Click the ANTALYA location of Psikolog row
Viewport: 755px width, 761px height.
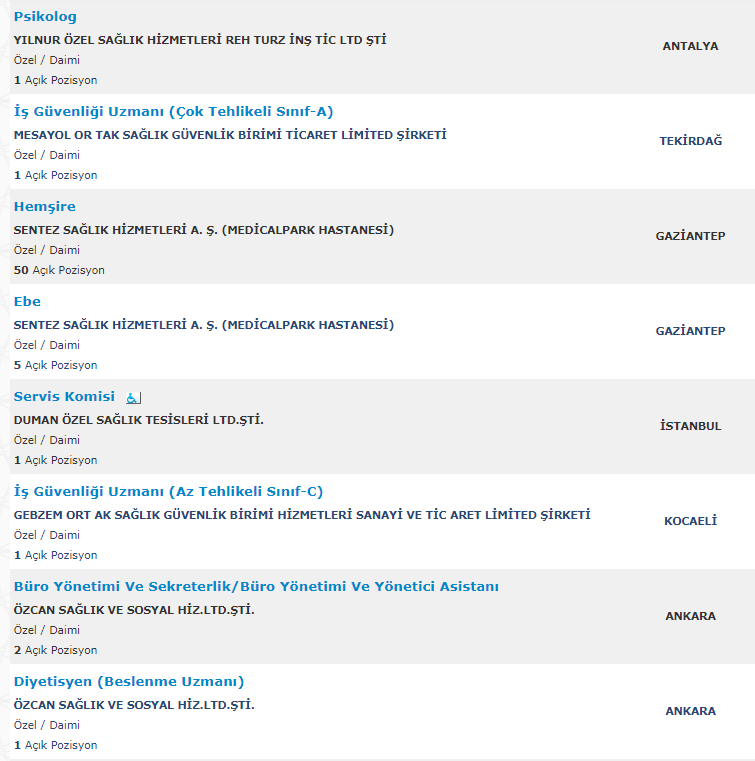pyautogui.click(x=690, y=46)
